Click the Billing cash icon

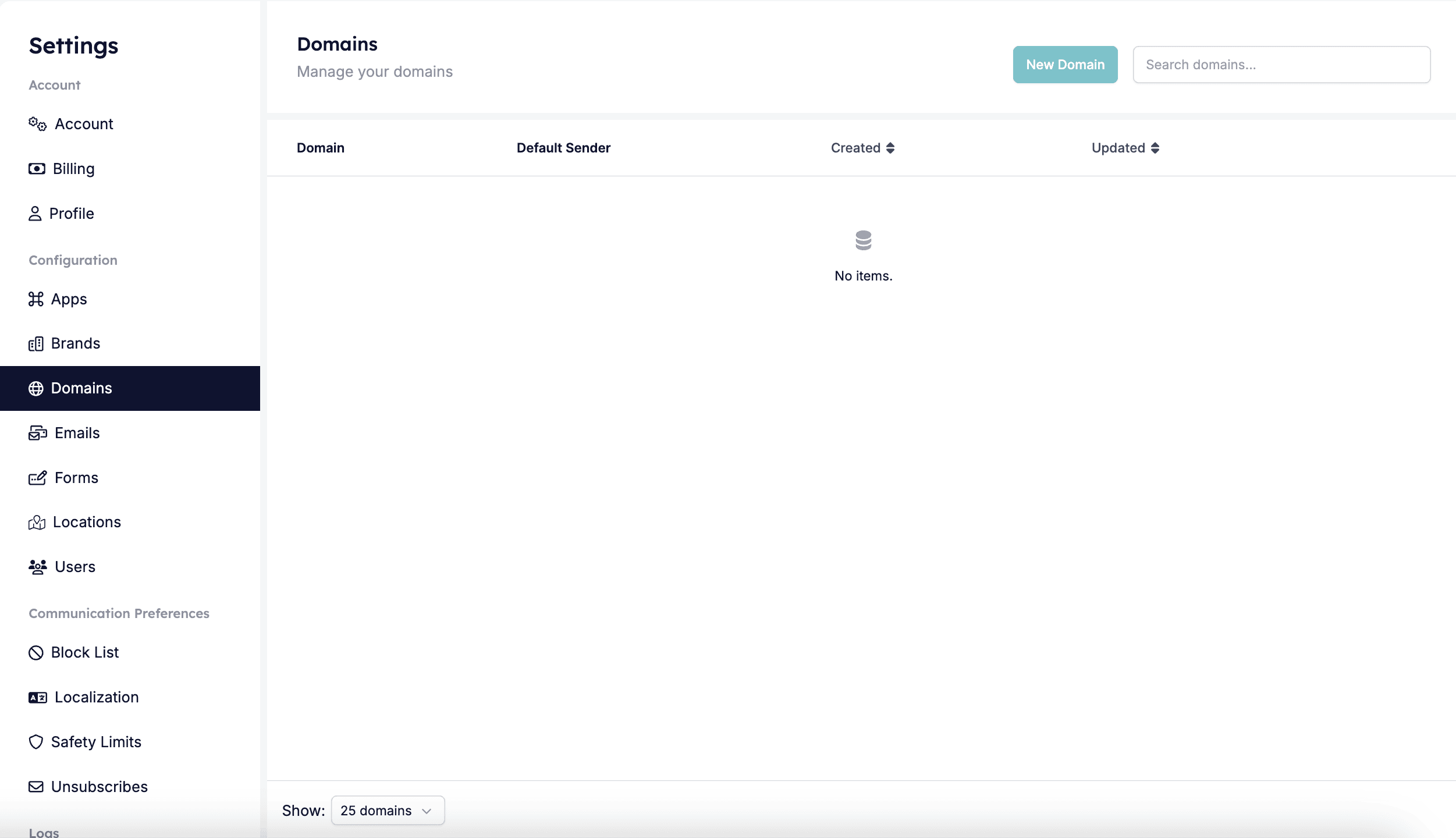[37, 169]
